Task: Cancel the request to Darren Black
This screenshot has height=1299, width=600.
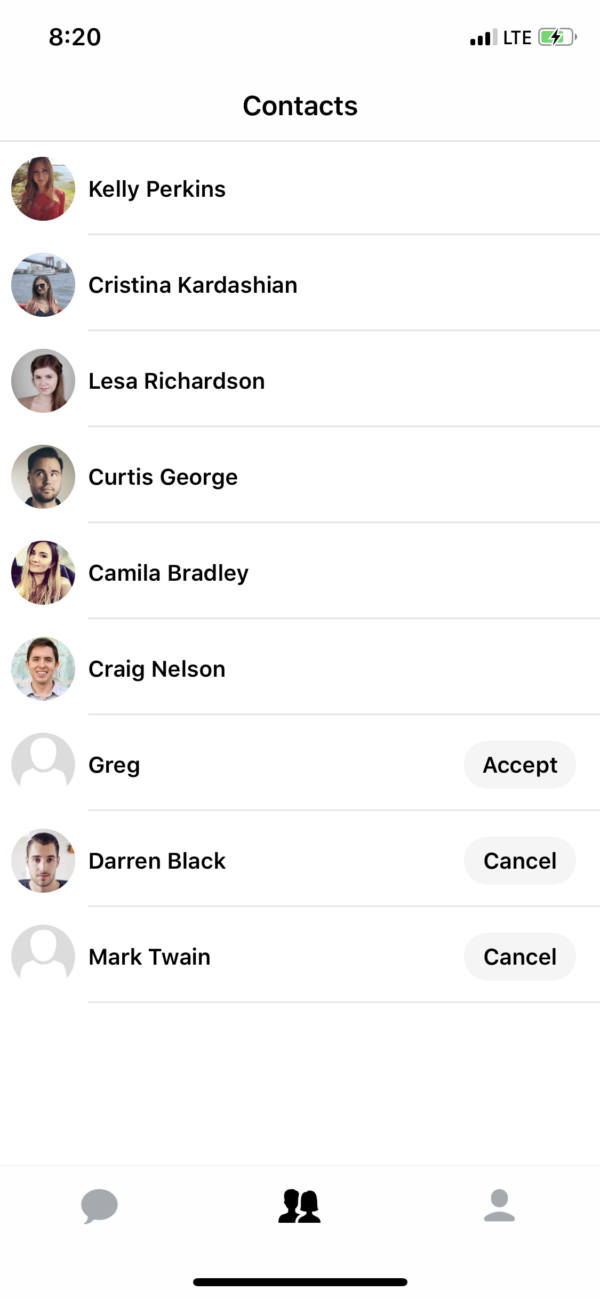Action: (520, 860)
